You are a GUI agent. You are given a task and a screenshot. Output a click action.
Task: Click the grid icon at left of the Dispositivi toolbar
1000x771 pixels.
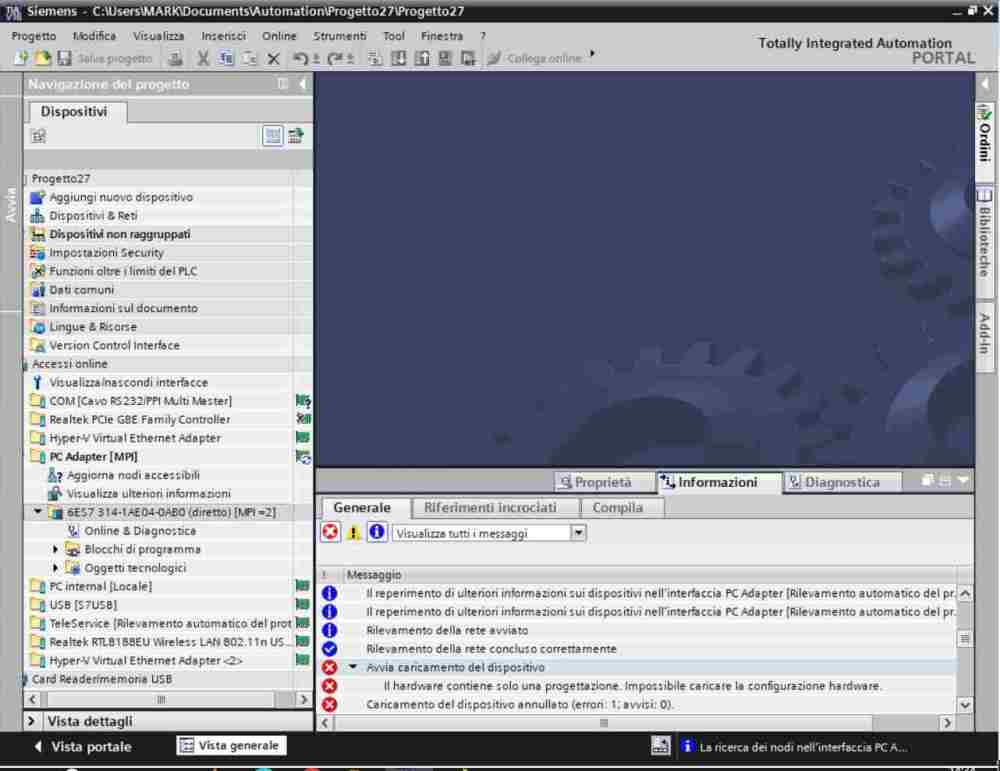pyautogui.click(x=39, y=135)
